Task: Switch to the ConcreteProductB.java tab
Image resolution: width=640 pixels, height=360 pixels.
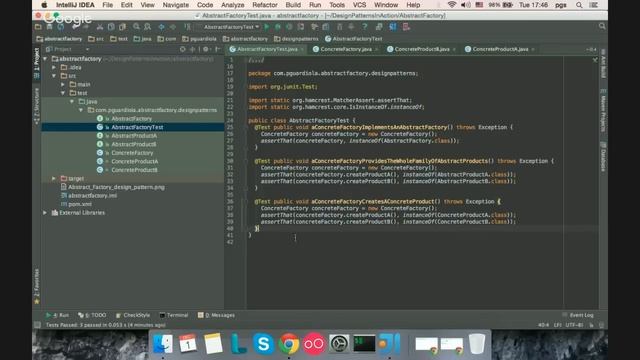Action: pos(422,49)
